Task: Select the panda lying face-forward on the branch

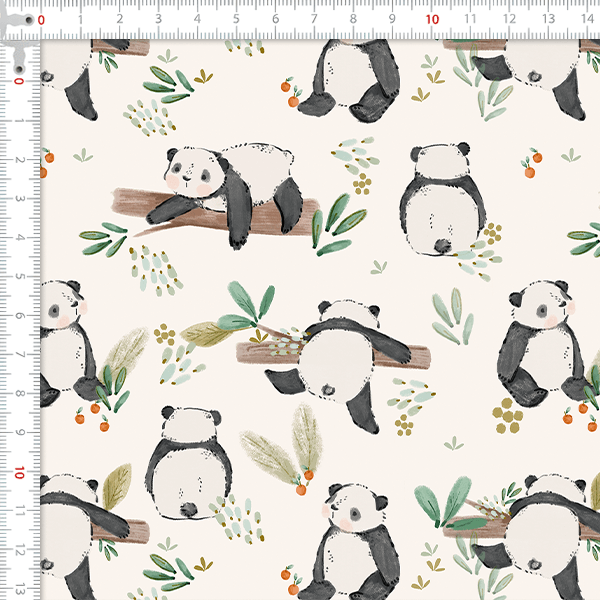Action: (232, 183)
